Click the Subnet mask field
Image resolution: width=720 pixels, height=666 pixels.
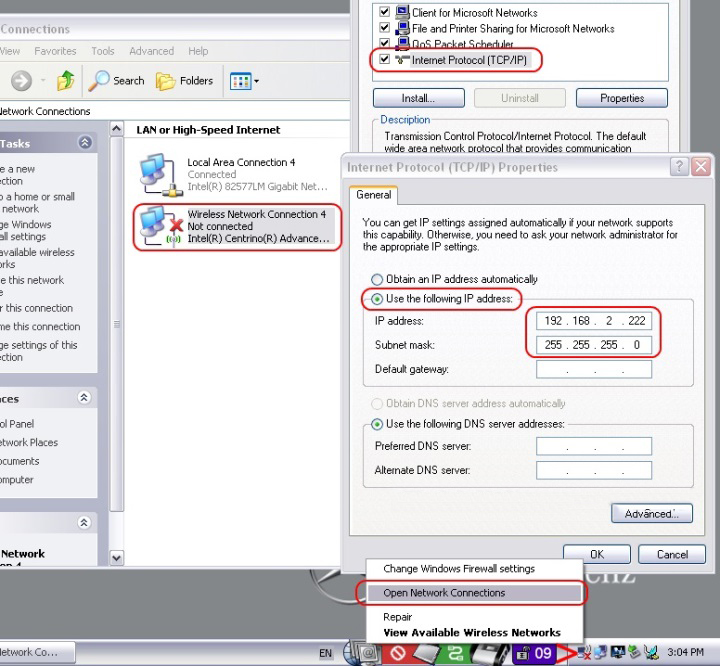pyautogui.click(x=594, y=345)
